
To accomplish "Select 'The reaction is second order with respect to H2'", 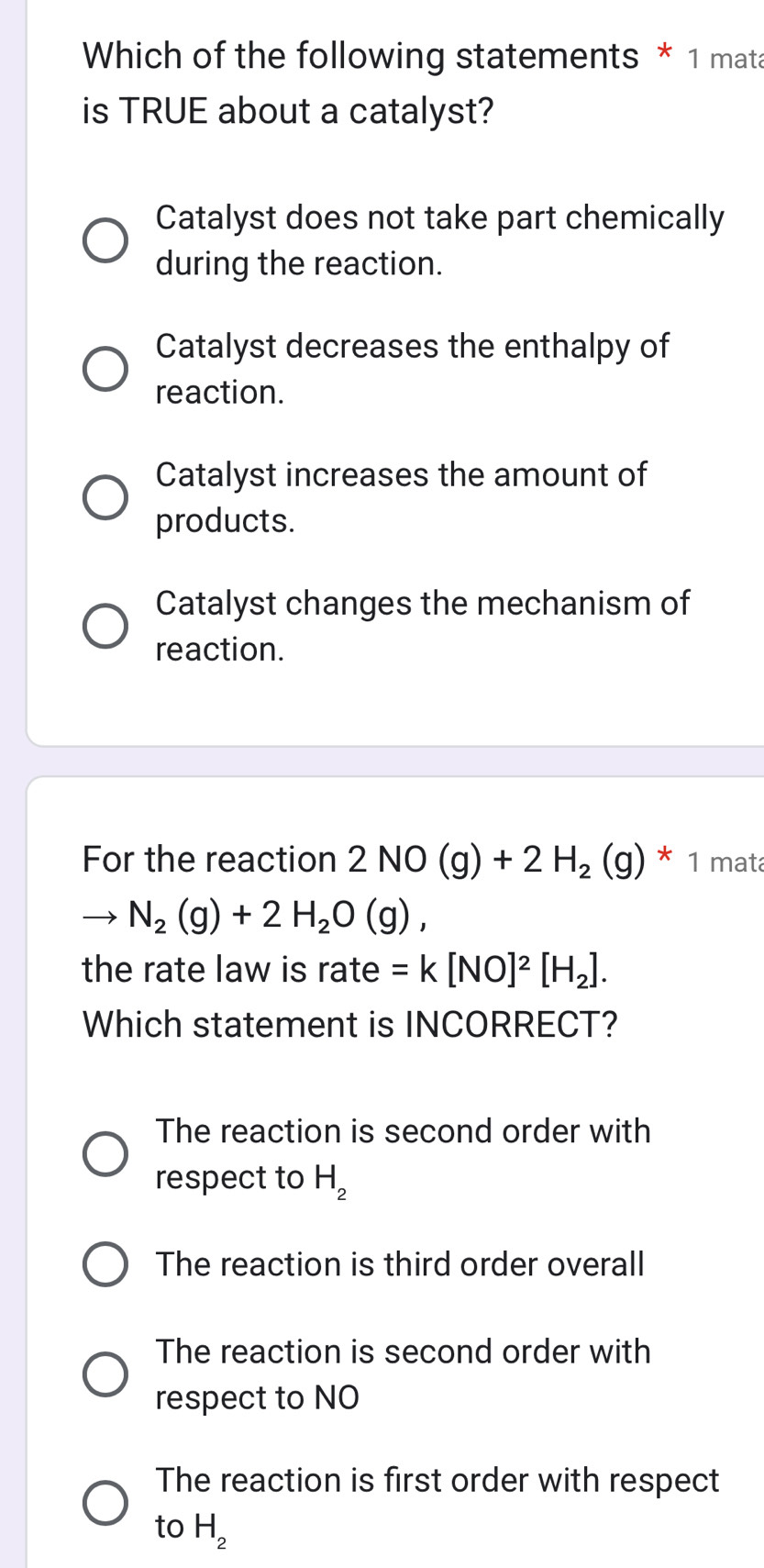I will [x=105, y=1154].
